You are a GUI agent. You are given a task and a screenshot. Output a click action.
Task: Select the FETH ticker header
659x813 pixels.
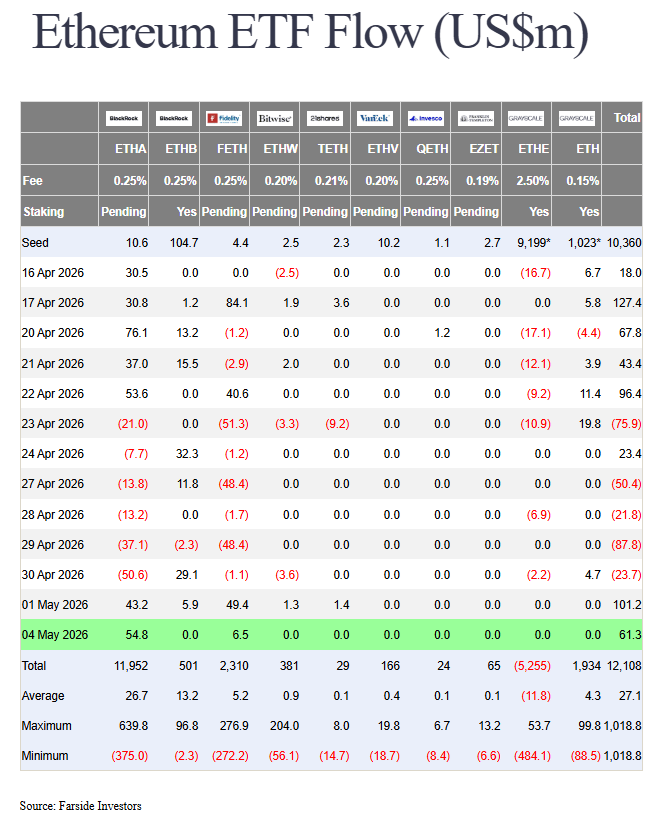(232, 149)
